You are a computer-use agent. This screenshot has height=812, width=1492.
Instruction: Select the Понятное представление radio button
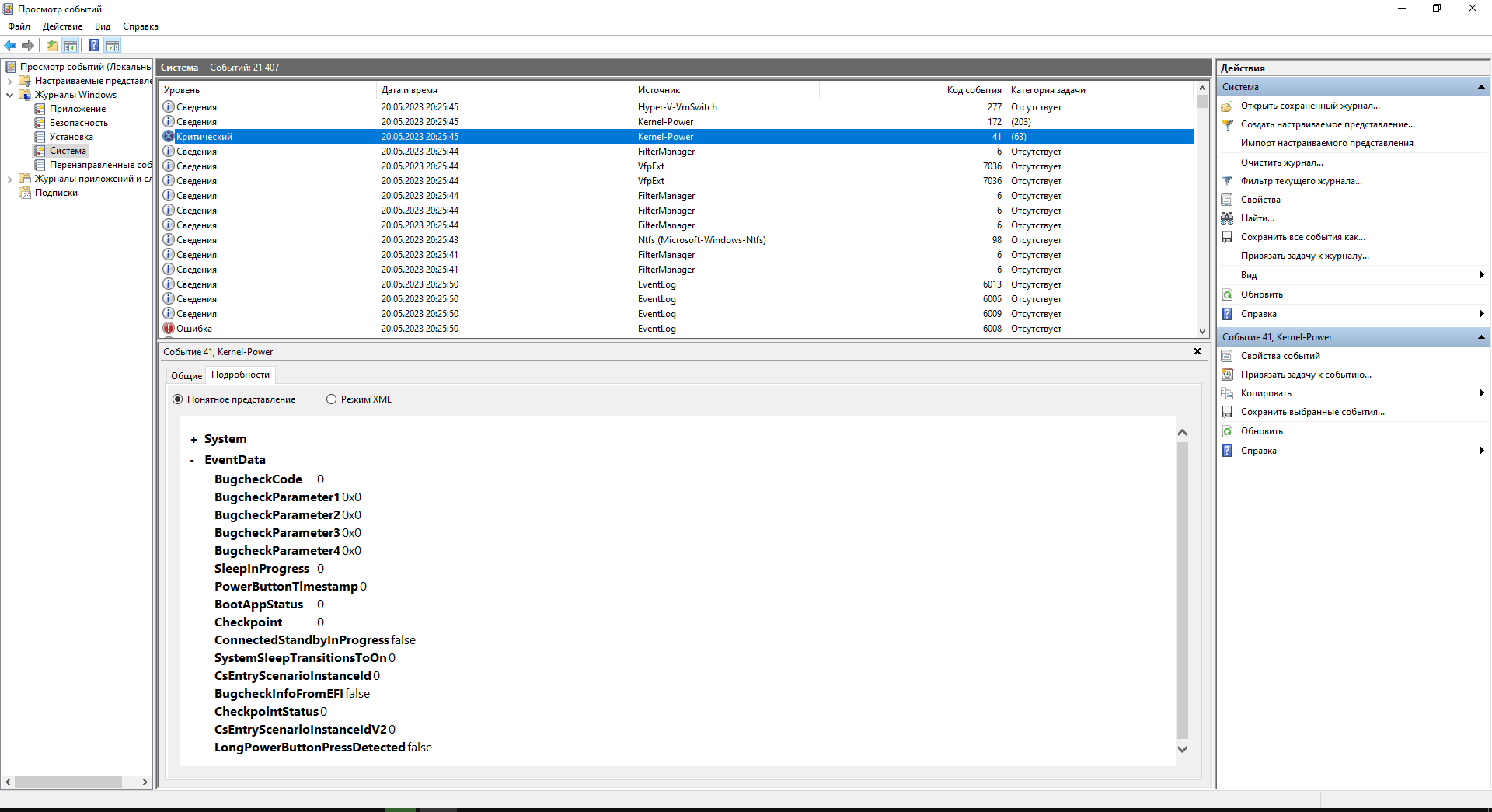[x=177, y=399]
